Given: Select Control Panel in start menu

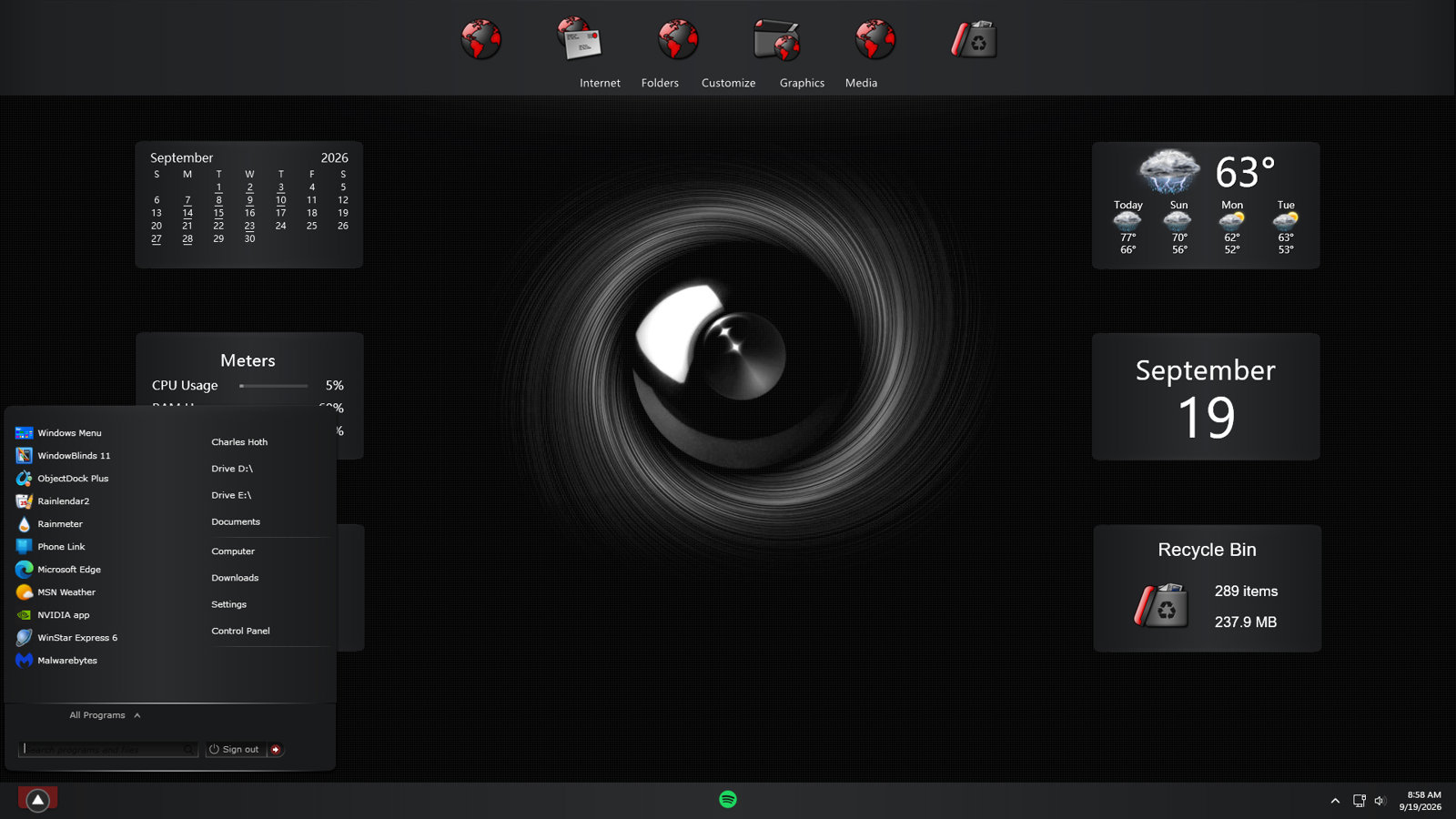Looking at the screenshot, I should tap(240, 631).
